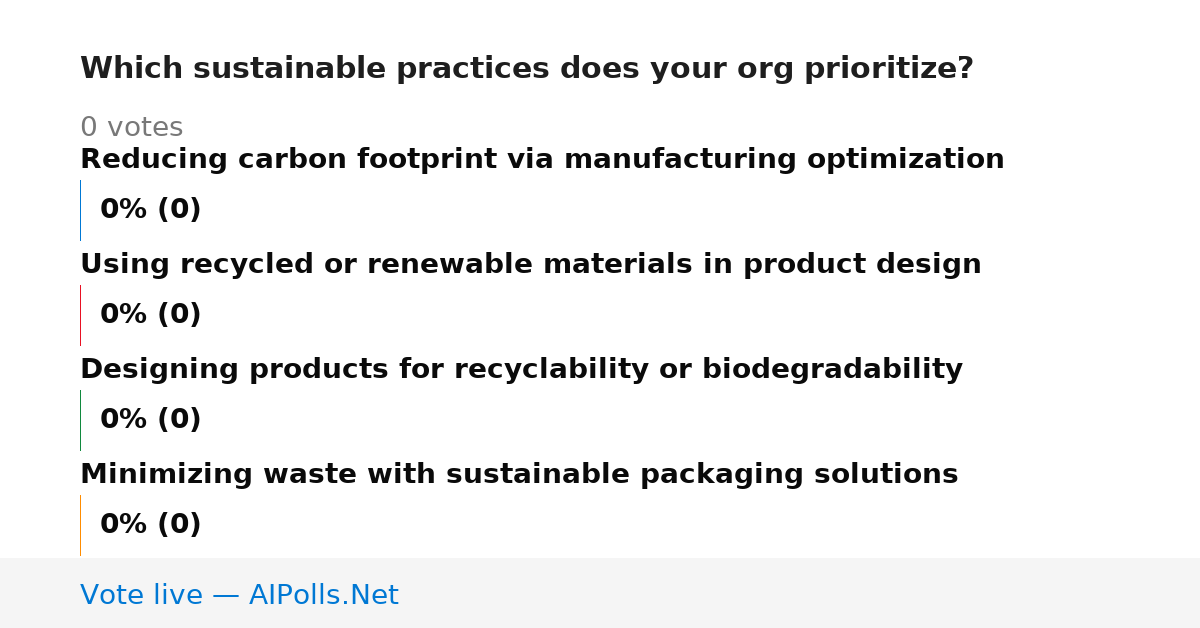The width and height of the screenshot is (1200, 628).
Task: Choose Reducing carbon footprint via manufacturing optimization
Action: pos(542,160)
